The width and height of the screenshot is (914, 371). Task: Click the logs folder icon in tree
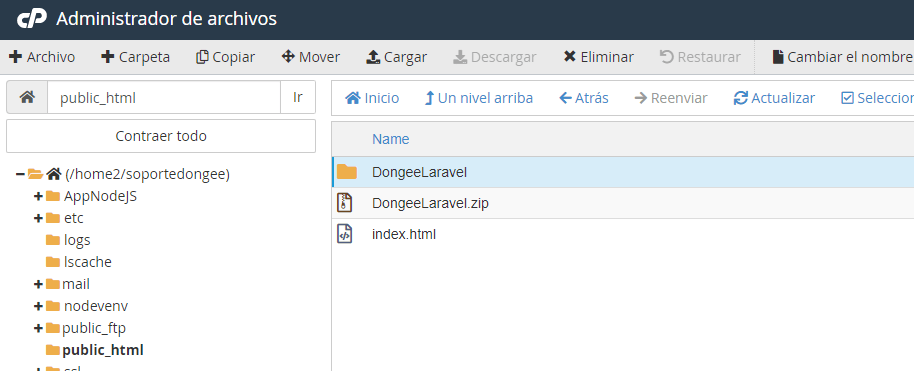(x=53, y=240)
